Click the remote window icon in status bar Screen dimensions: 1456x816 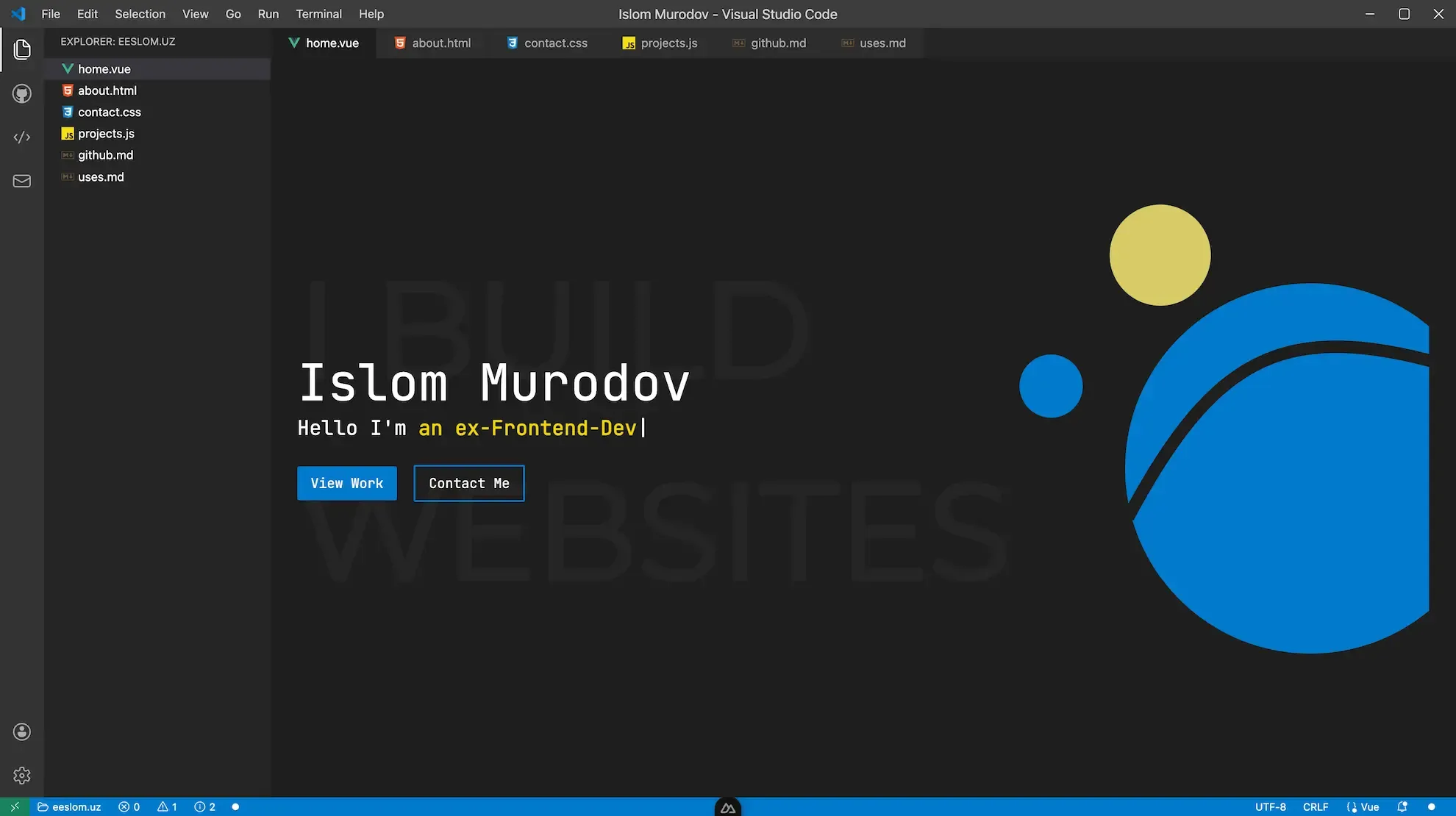tap(14, 806)
